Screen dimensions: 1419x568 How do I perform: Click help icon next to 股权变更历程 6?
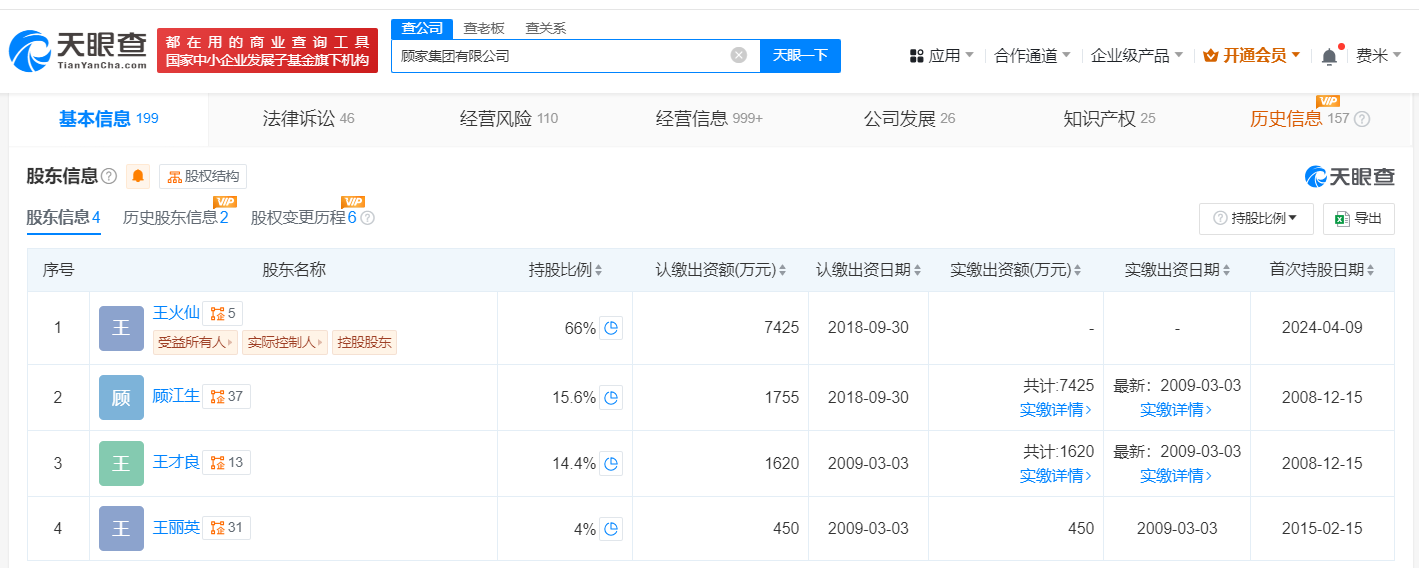[x=367, y=218]
